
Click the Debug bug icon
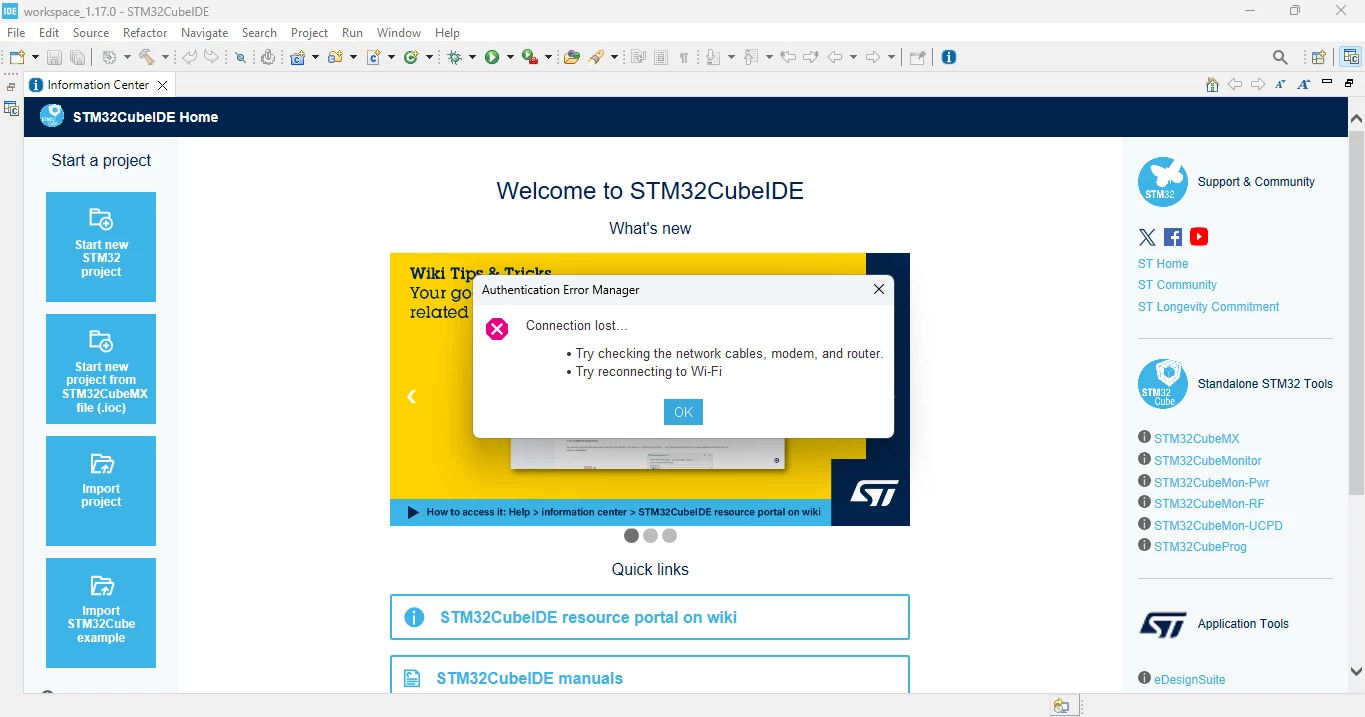pyautogui.click(x=455, y=57)
